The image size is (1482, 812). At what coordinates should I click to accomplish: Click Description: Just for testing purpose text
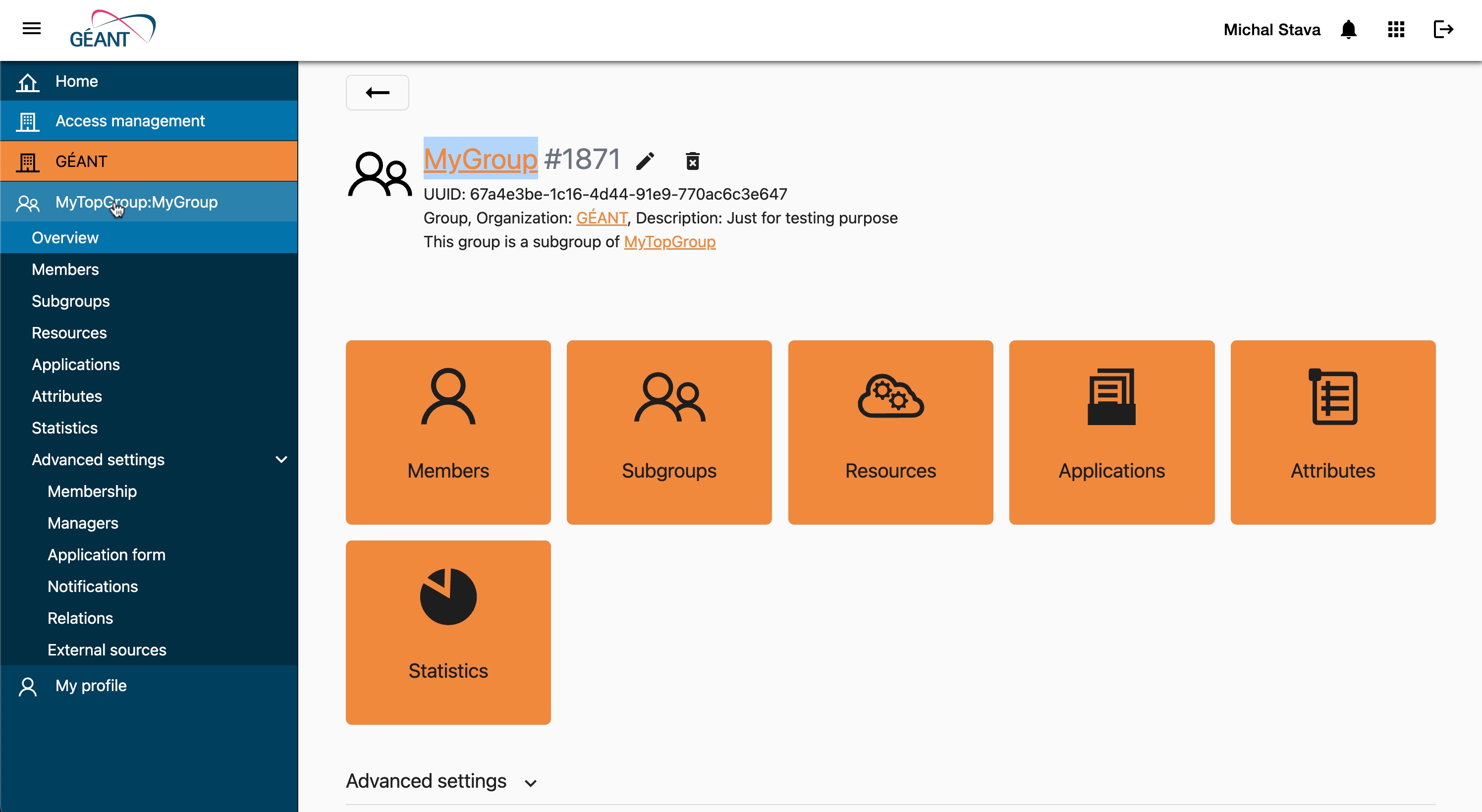767,218
